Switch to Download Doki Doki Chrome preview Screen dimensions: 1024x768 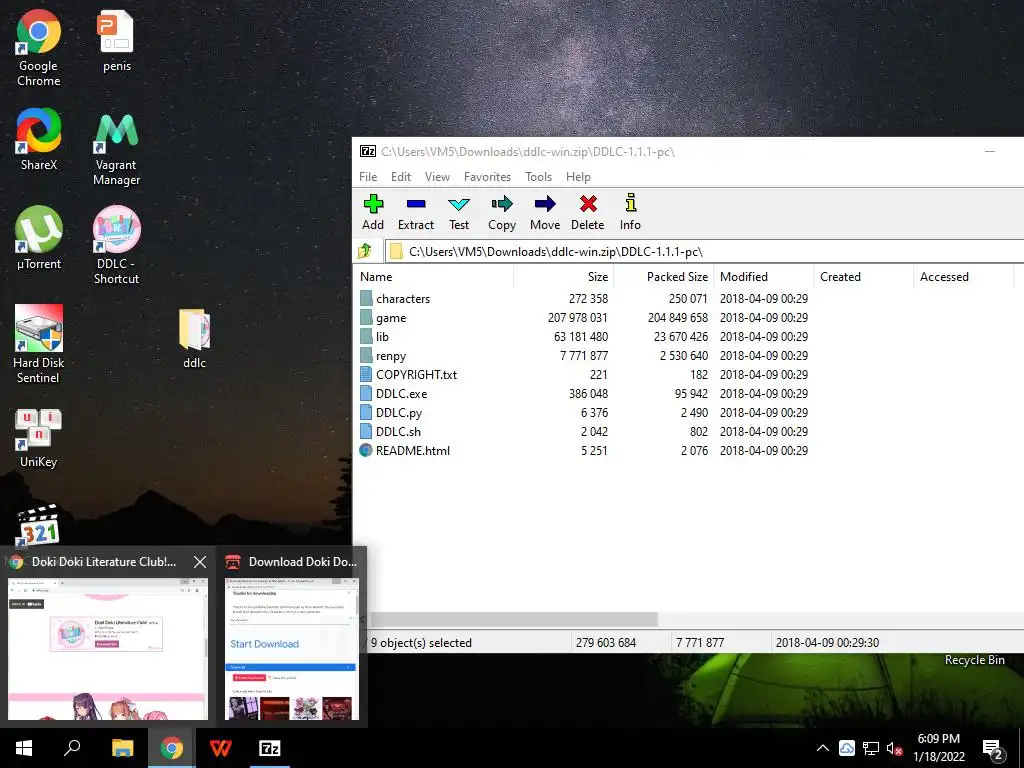[292, 648]
